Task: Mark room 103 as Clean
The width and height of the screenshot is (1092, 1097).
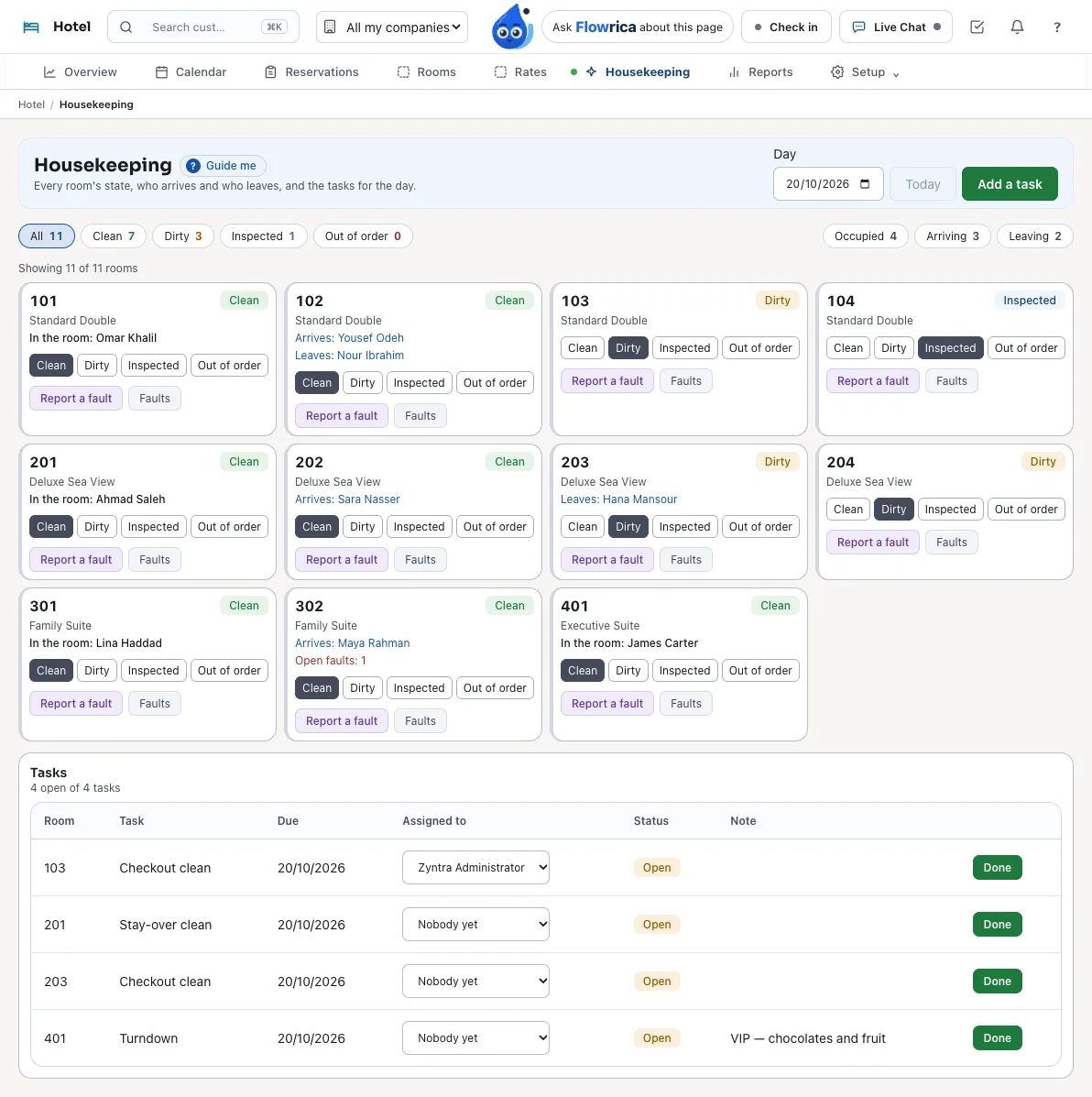Action: (582, 347)
